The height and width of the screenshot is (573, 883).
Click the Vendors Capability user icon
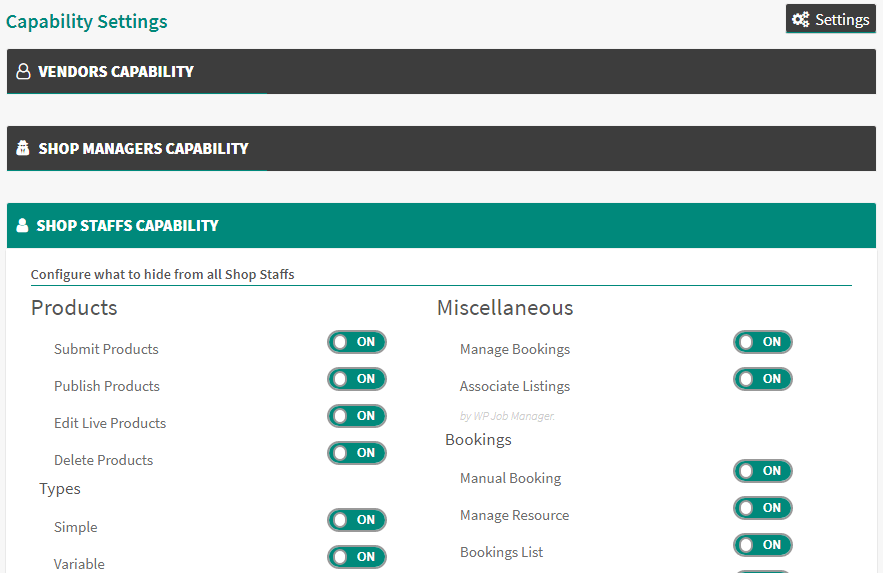pos(23,71)
